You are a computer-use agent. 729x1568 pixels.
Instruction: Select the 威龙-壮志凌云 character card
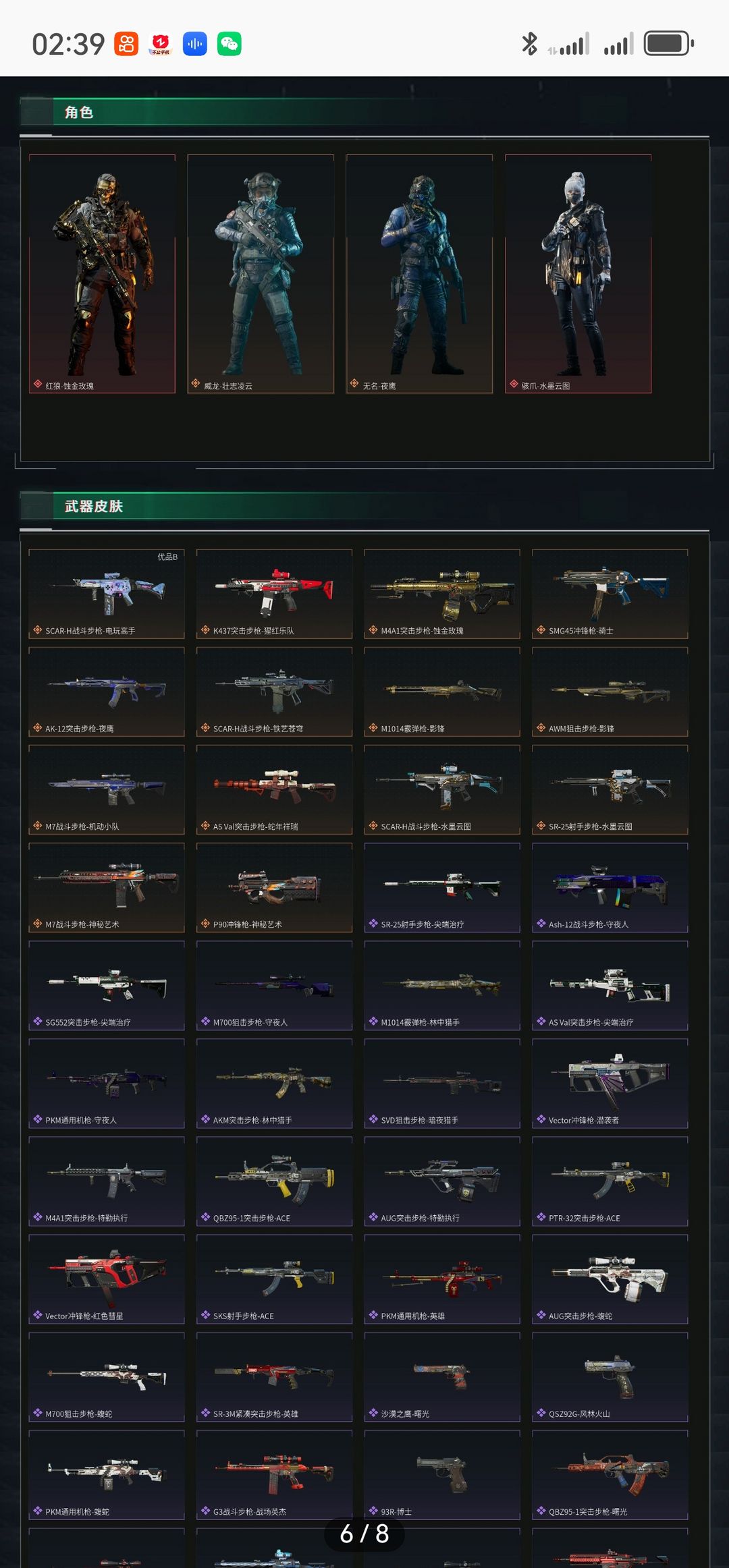(x=261, y=274)
